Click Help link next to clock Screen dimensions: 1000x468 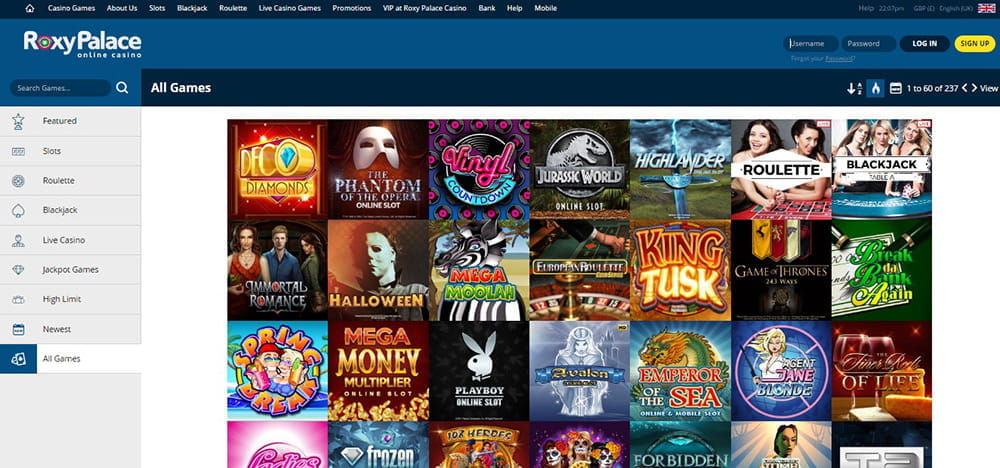coord(865,8)
